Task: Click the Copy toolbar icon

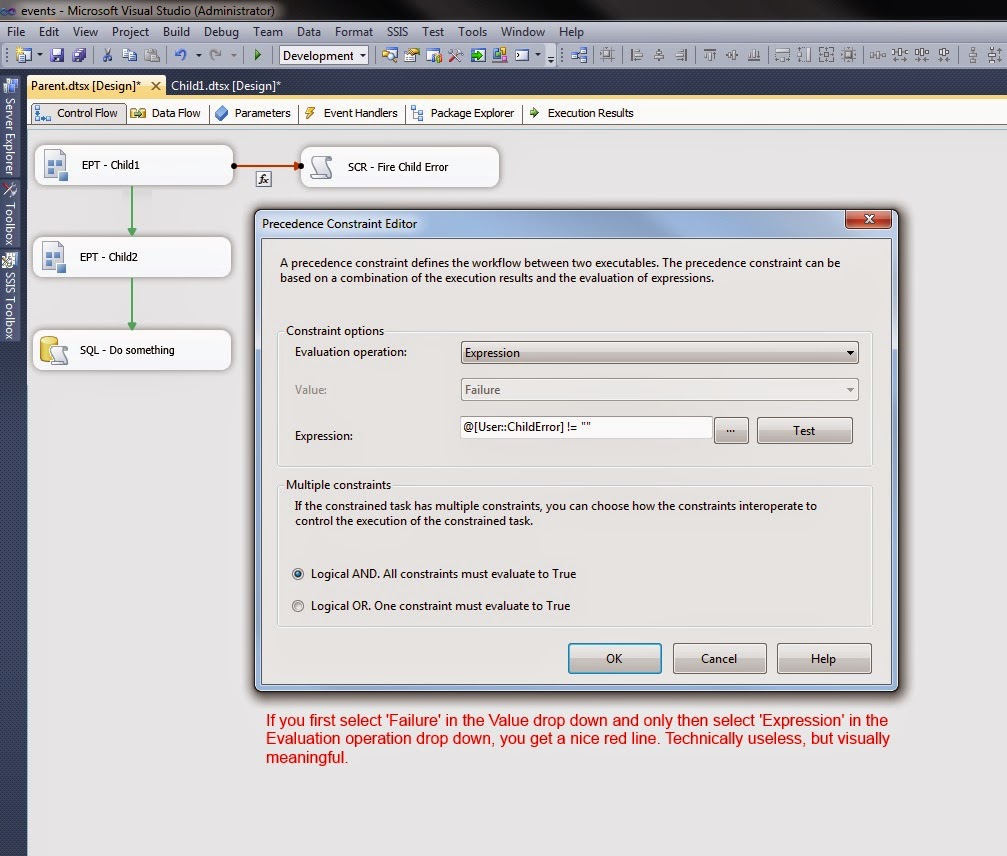Action: click(x=129, y=55)
